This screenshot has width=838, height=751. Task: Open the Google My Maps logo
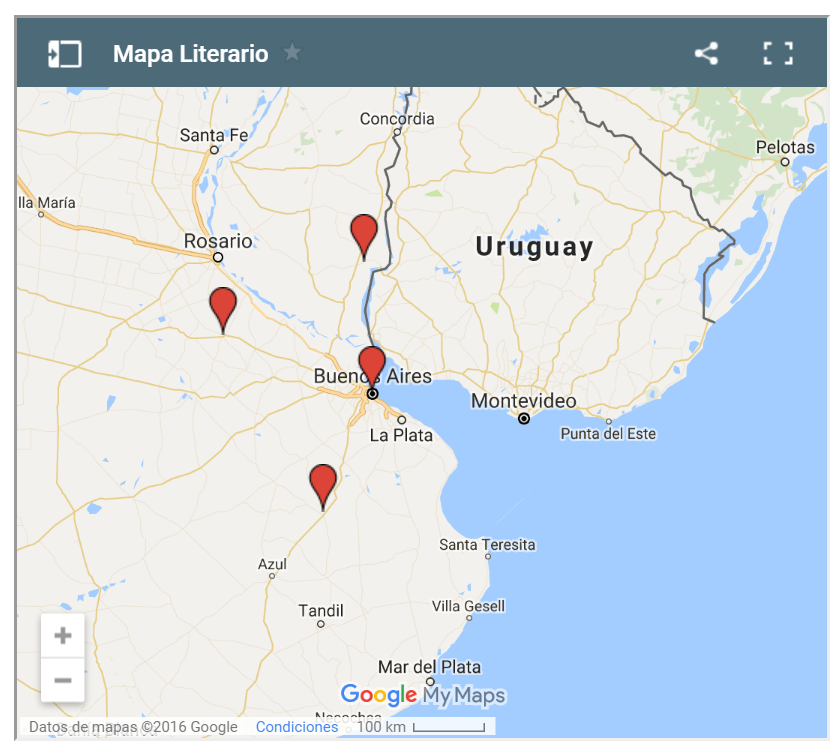click(423, 695)
